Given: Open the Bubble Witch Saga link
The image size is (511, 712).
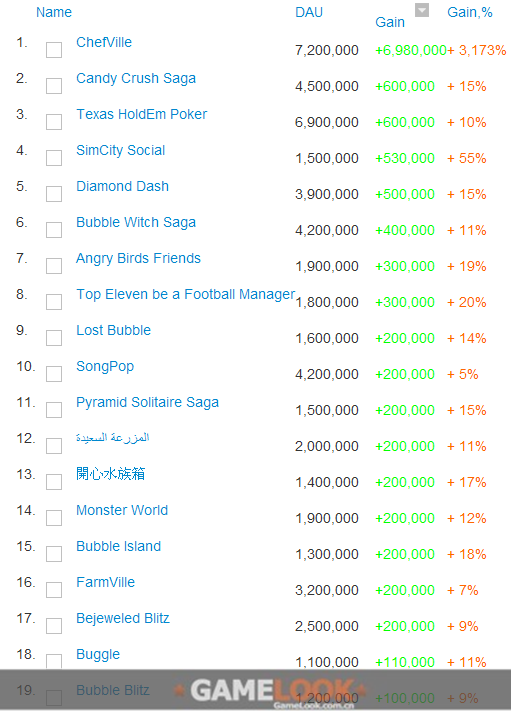Looking at the screenshot, I should (x=136, y=222).
